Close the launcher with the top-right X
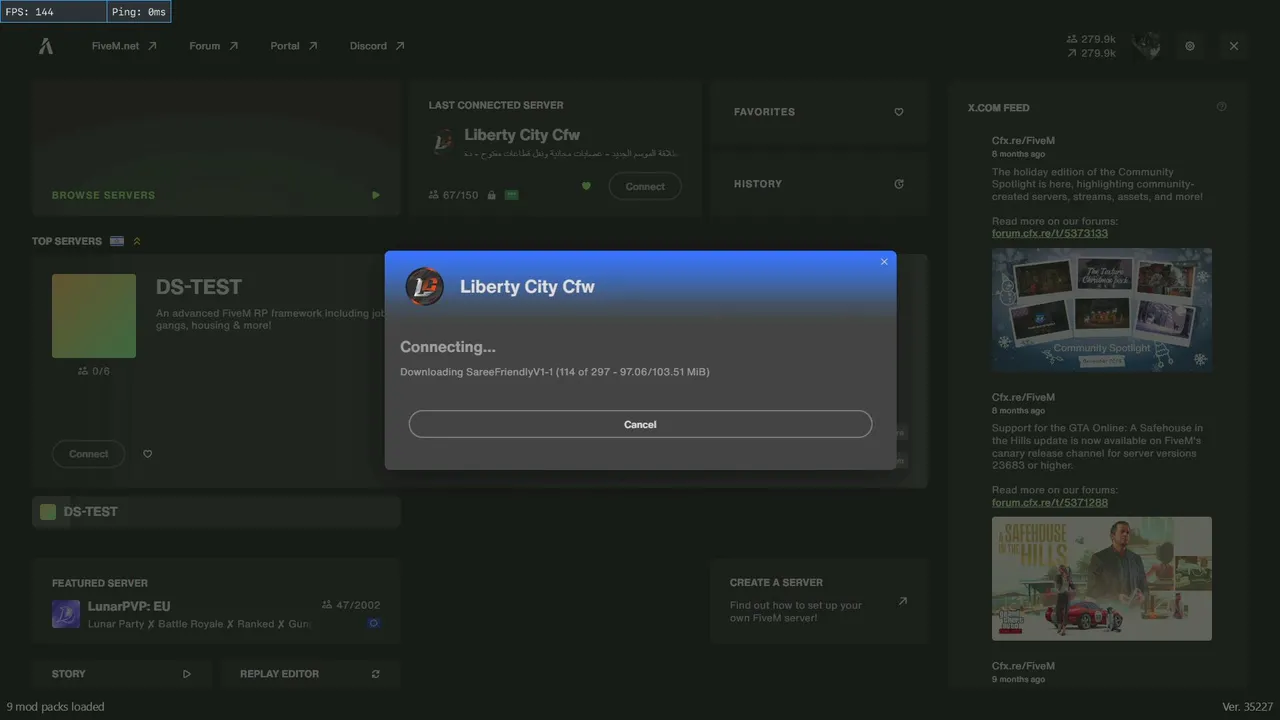 click(x=1234, y=46)
